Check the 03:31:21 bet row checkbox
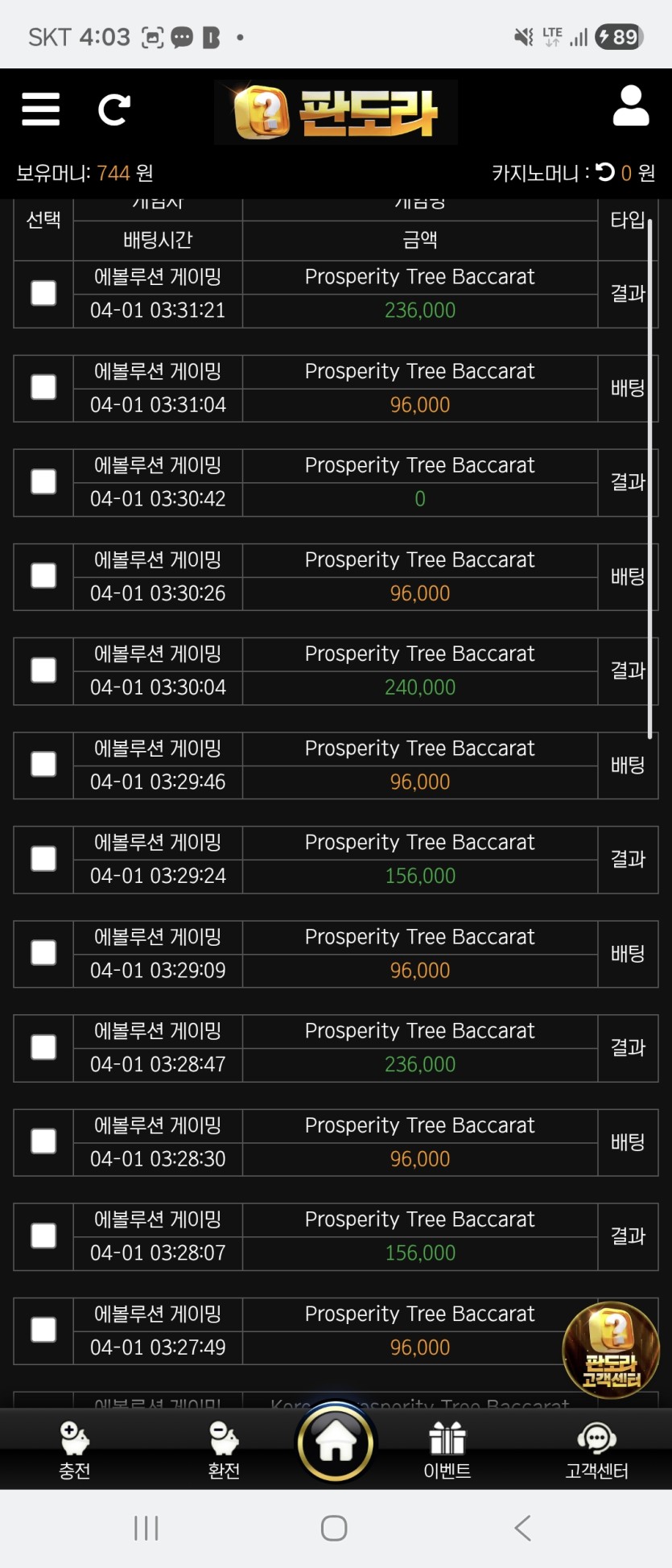 point(43,293)
